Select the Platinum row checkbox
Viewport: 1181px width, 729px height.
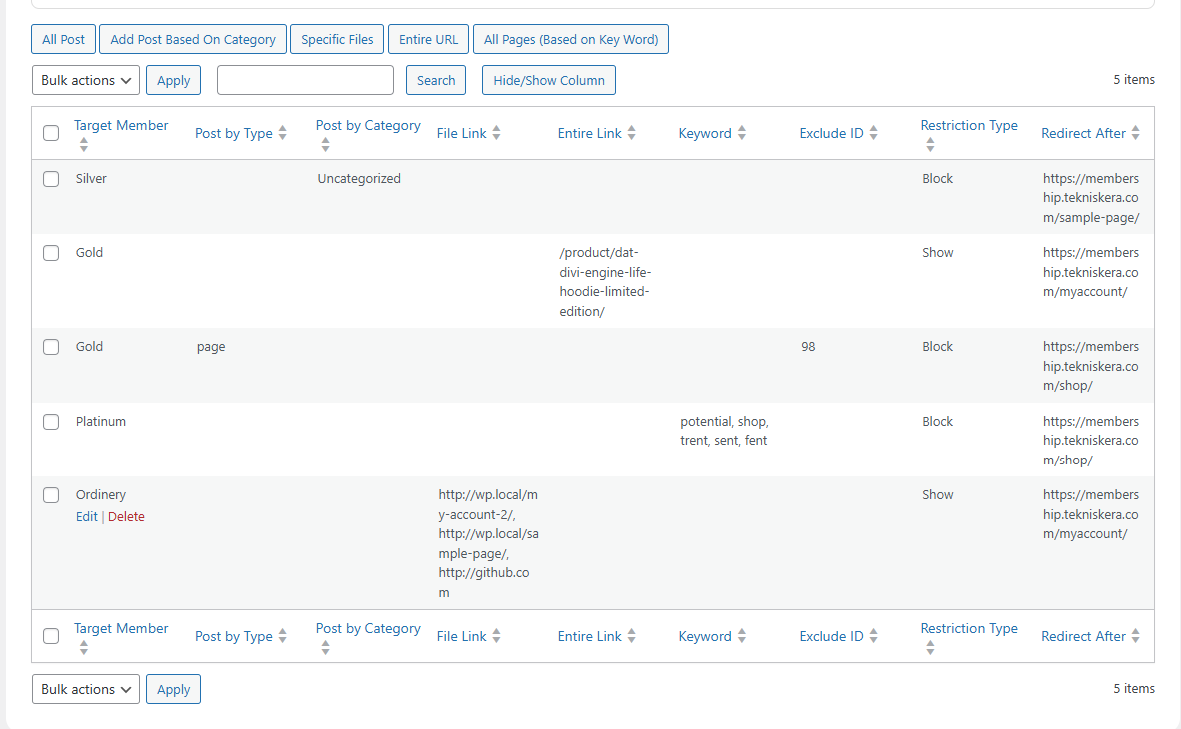click(x=51, y=422)
